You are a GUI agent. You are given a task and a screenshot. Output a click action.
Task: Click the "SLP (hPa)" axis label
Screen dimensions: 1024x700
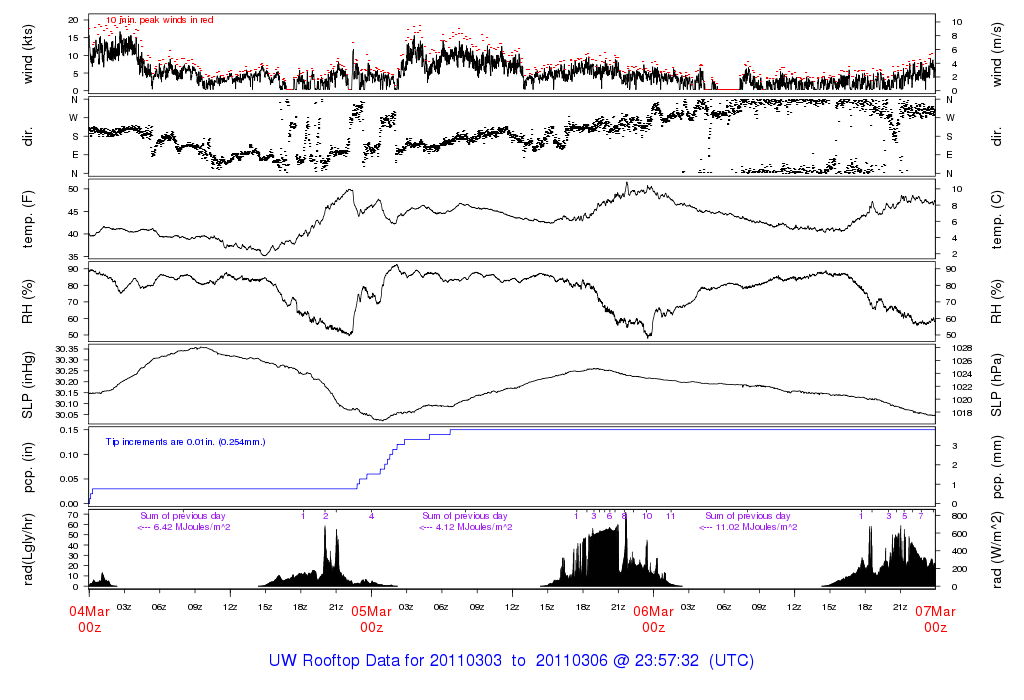(997, 385)
